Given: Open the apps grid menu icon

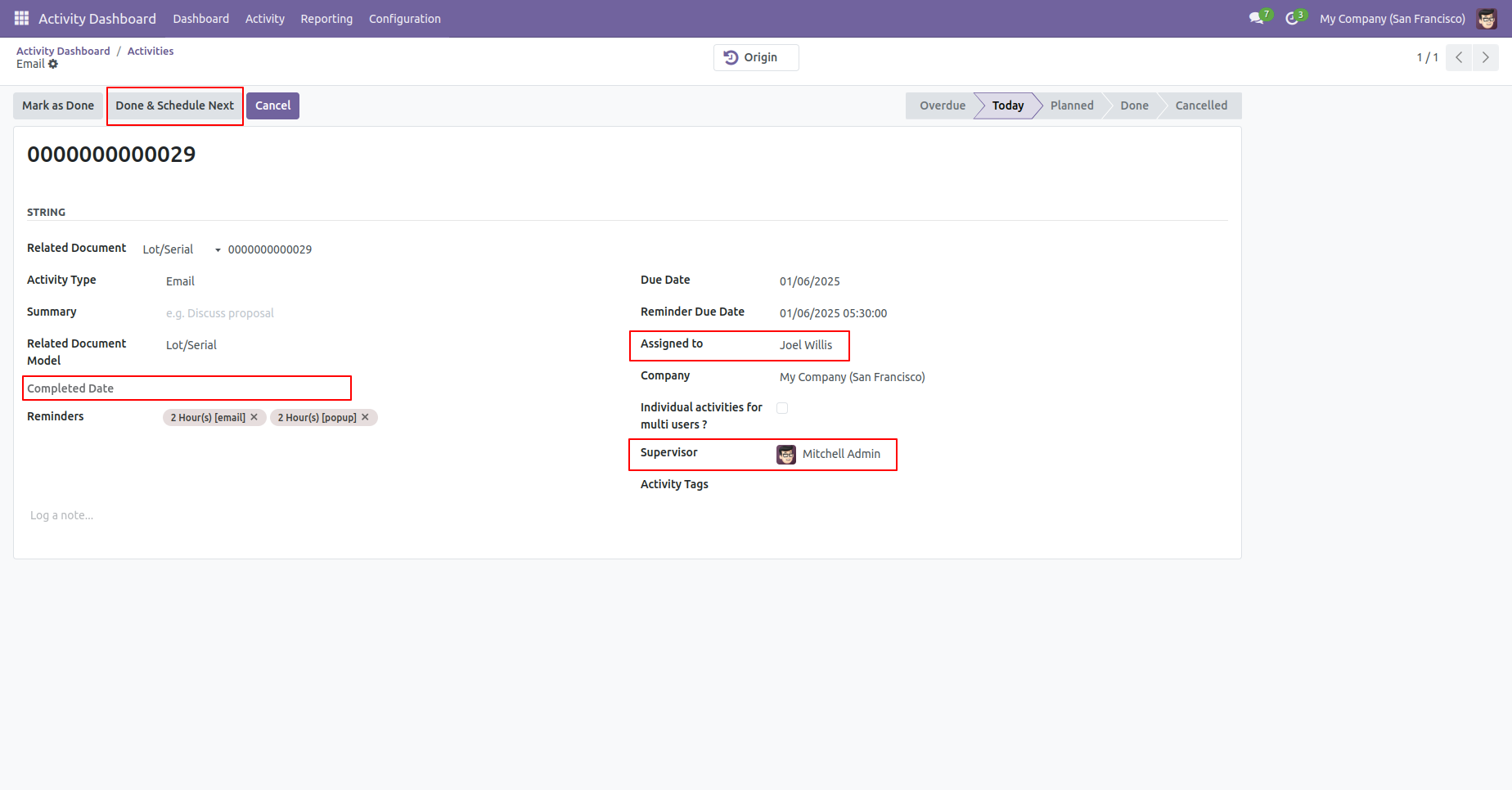Looking at the screenshot, I should pyautogui.click(x=21, y=18).
